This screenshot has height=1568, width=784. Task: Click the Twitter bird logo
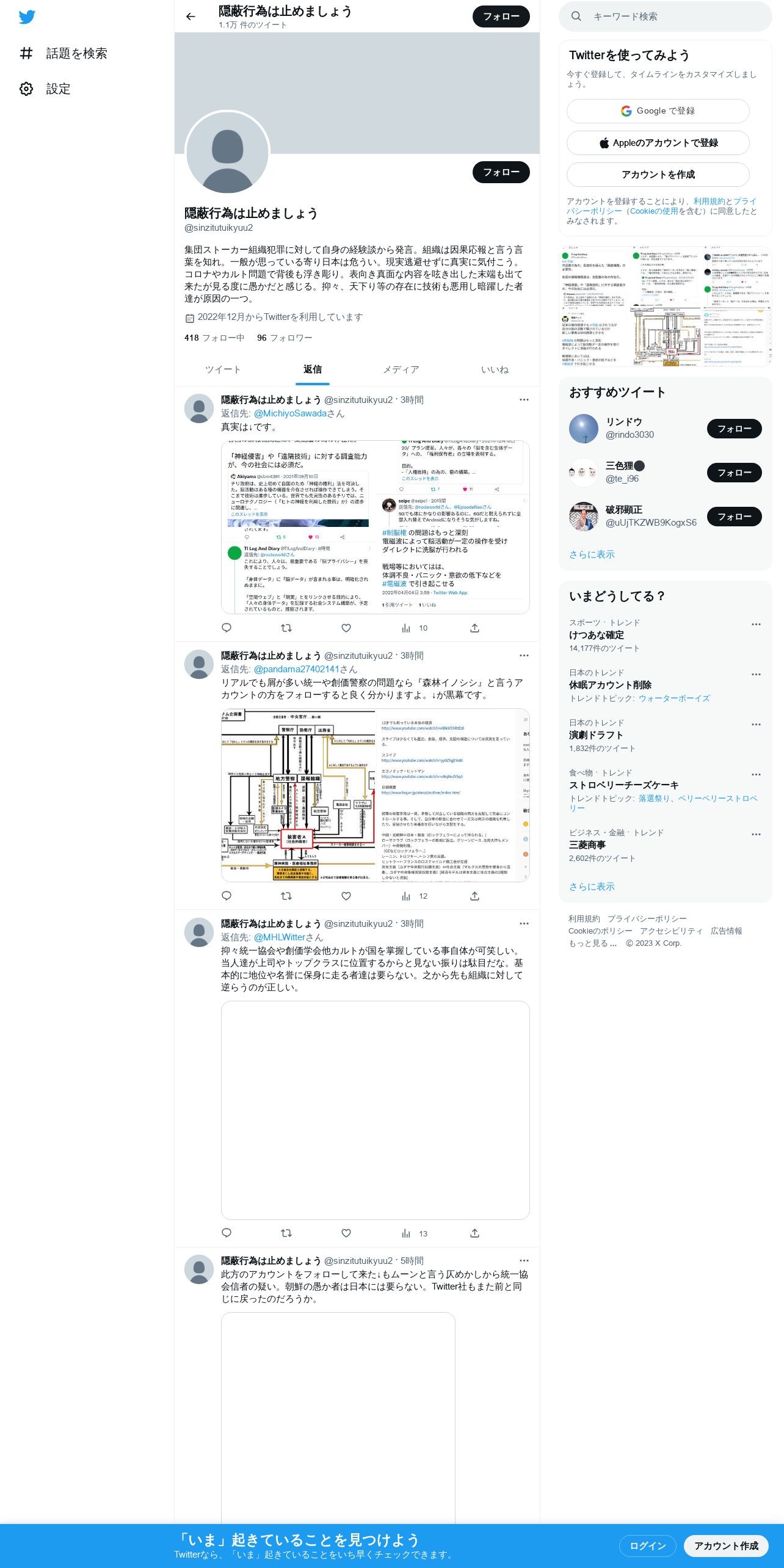[27, 17]
